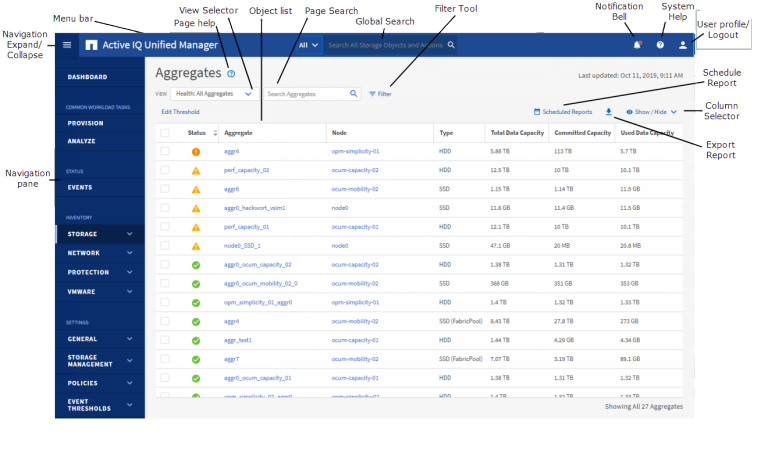Sort by the Status column arrows

(215, 133)
